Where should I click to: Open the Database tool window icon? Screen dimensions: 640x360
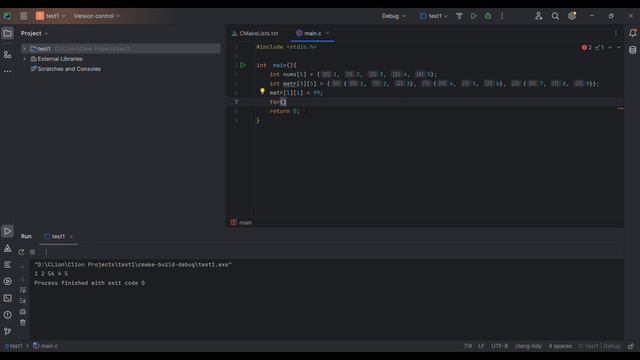point(633,50)
